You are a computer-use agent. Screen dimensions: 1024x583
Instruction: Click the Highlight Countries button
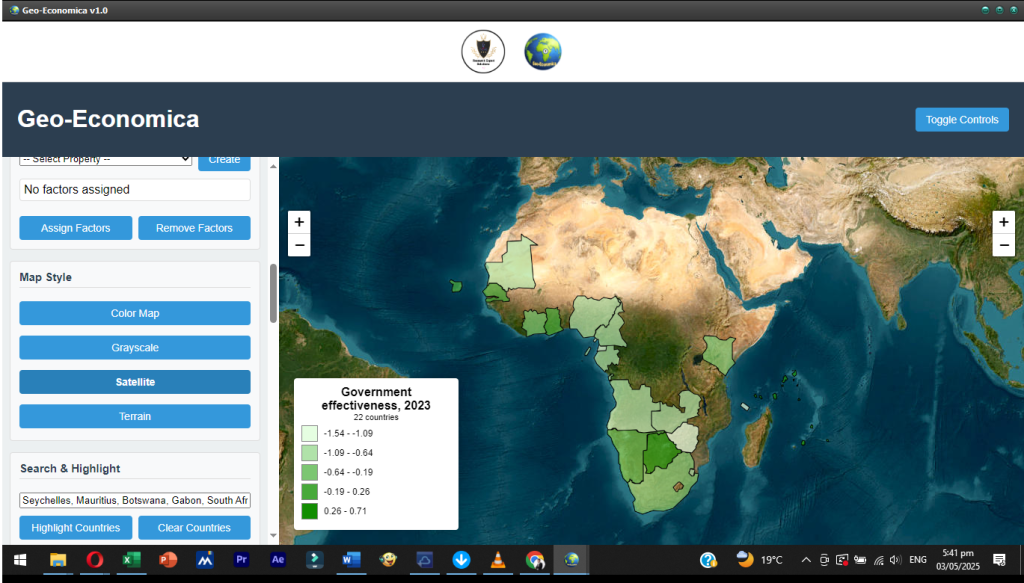(x=75, y=528)
